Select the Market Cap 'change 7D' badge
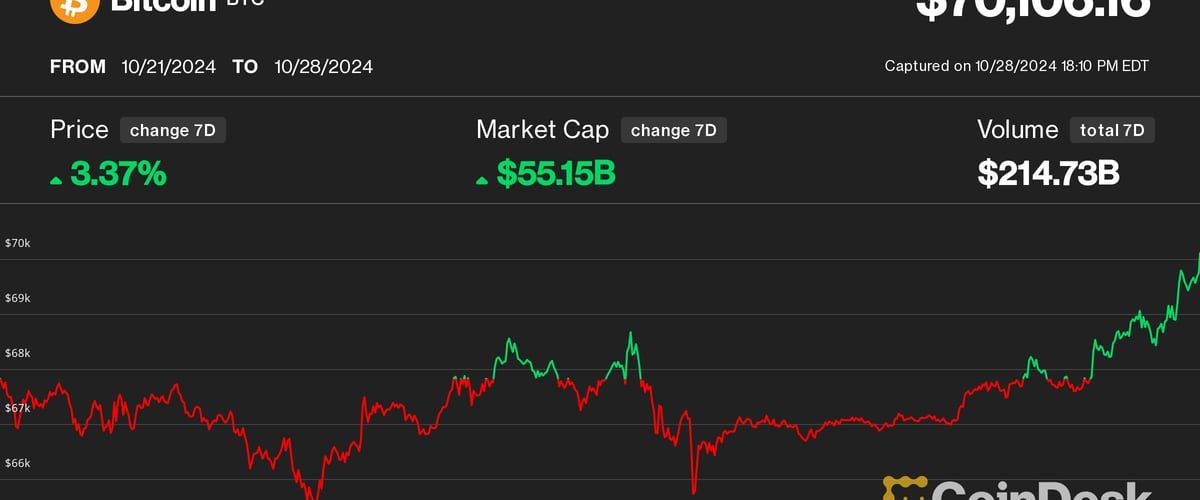This screenshot has height=500, width=1200. [673, 130]
